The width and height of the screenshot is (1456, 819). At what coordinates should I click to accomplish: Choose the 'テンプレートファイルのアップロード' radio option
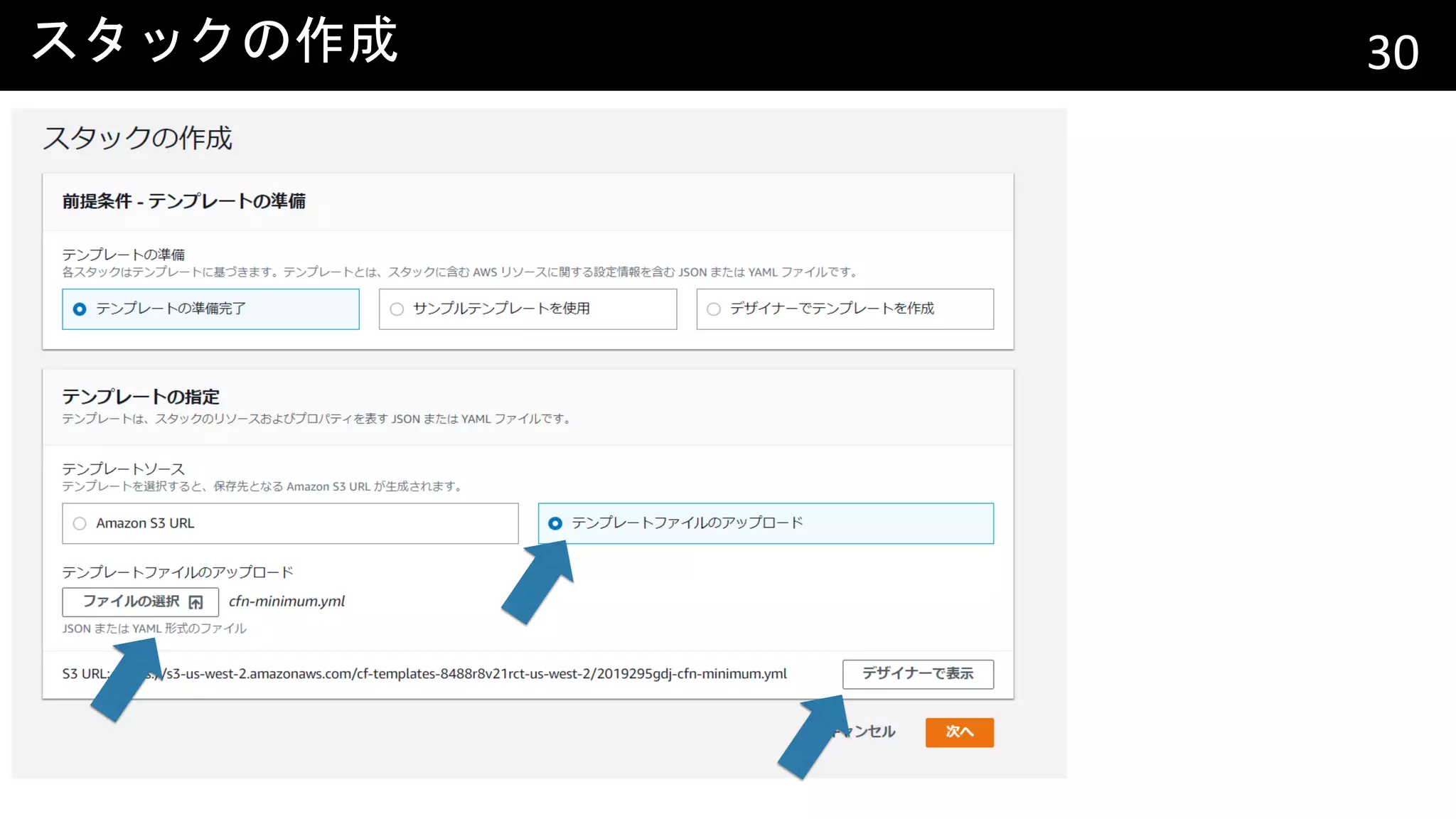[x=555, y=524]
